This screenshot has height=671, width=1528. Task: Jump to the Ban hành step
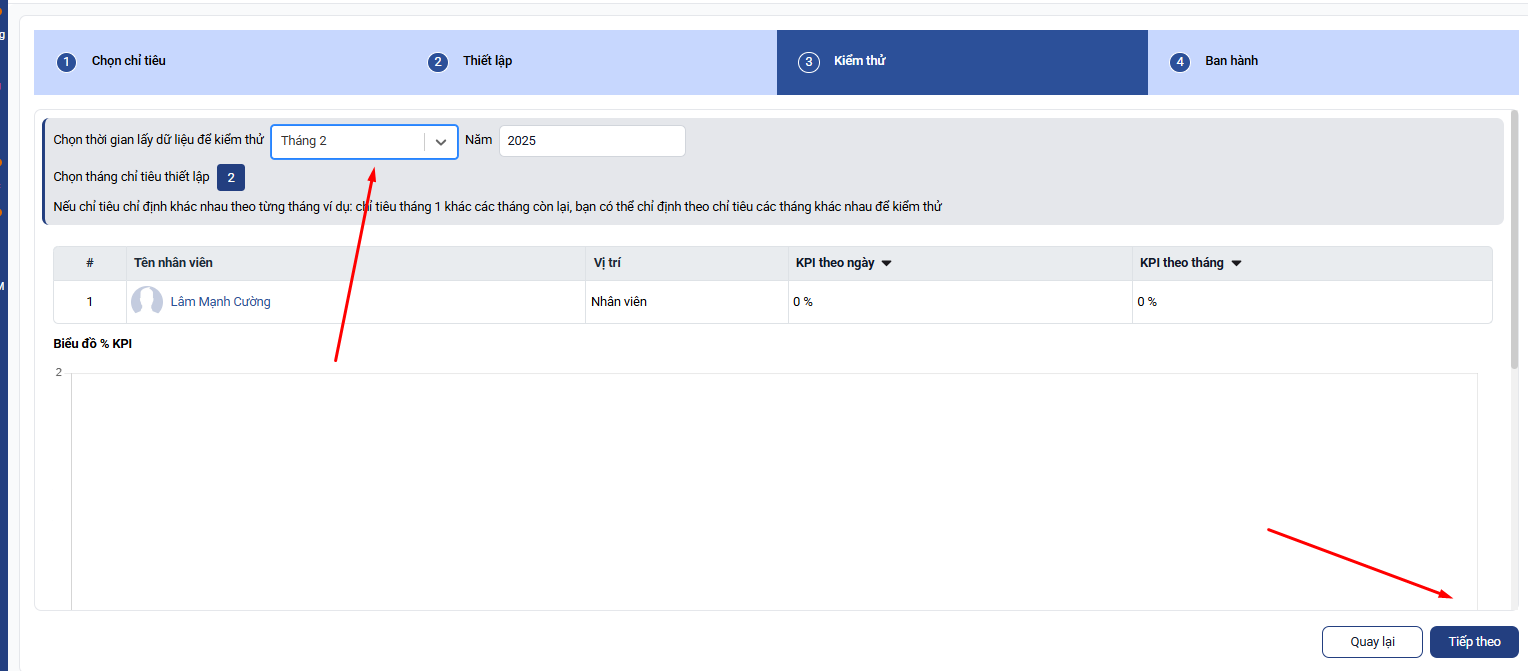point(1231,61)
